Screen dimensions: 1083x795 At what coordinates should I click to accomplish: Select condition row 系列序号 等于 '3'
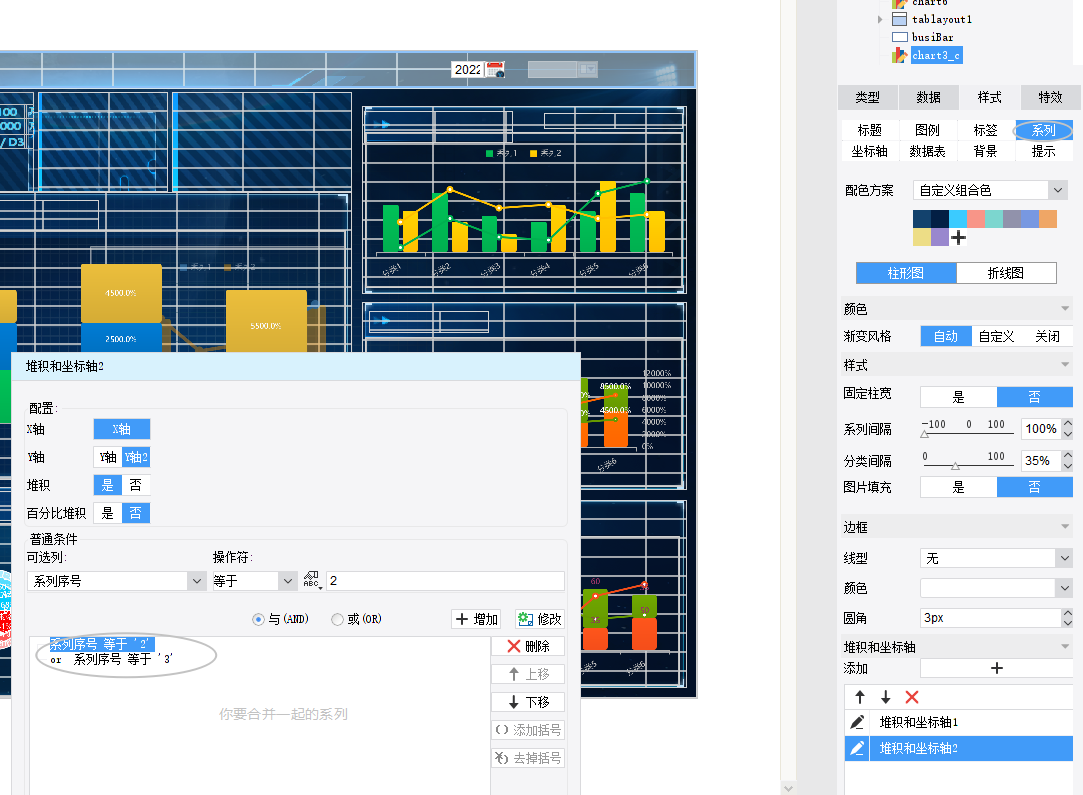(x=122, y=659)
